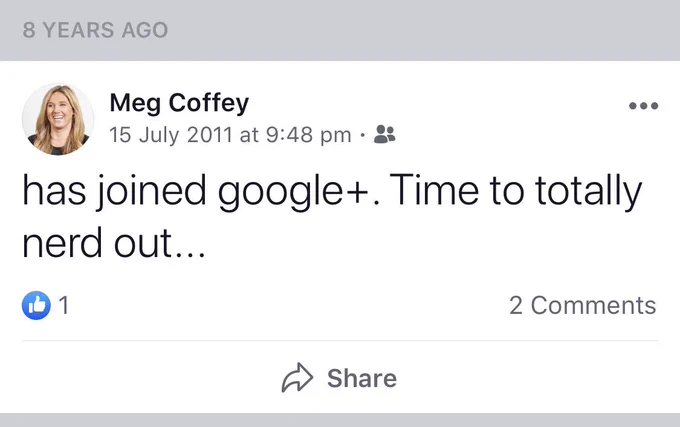Click the '9:48 pm' time in the timestamp
This screenshot has width=680, height=427.
click(x=308, y=135)
